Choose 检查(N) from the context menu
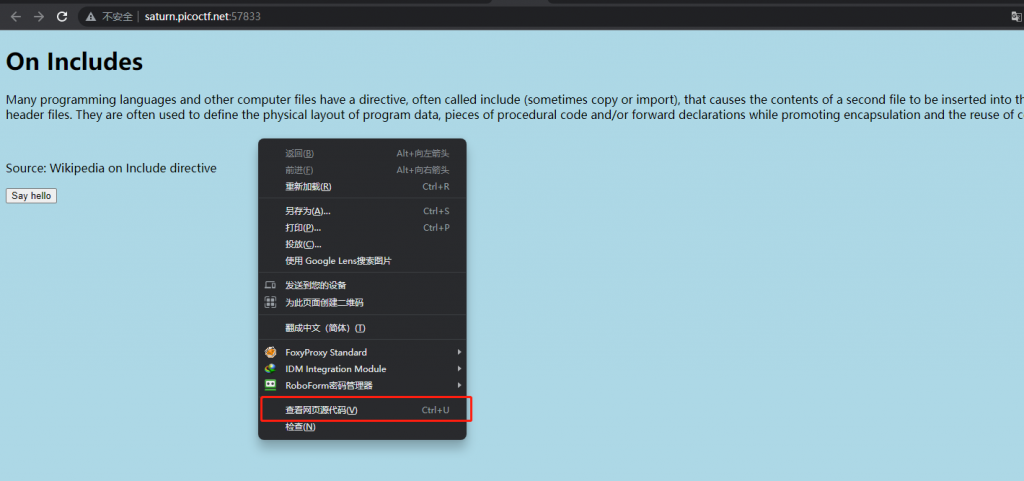The image size is (1024, 481). tap(362, 427)
